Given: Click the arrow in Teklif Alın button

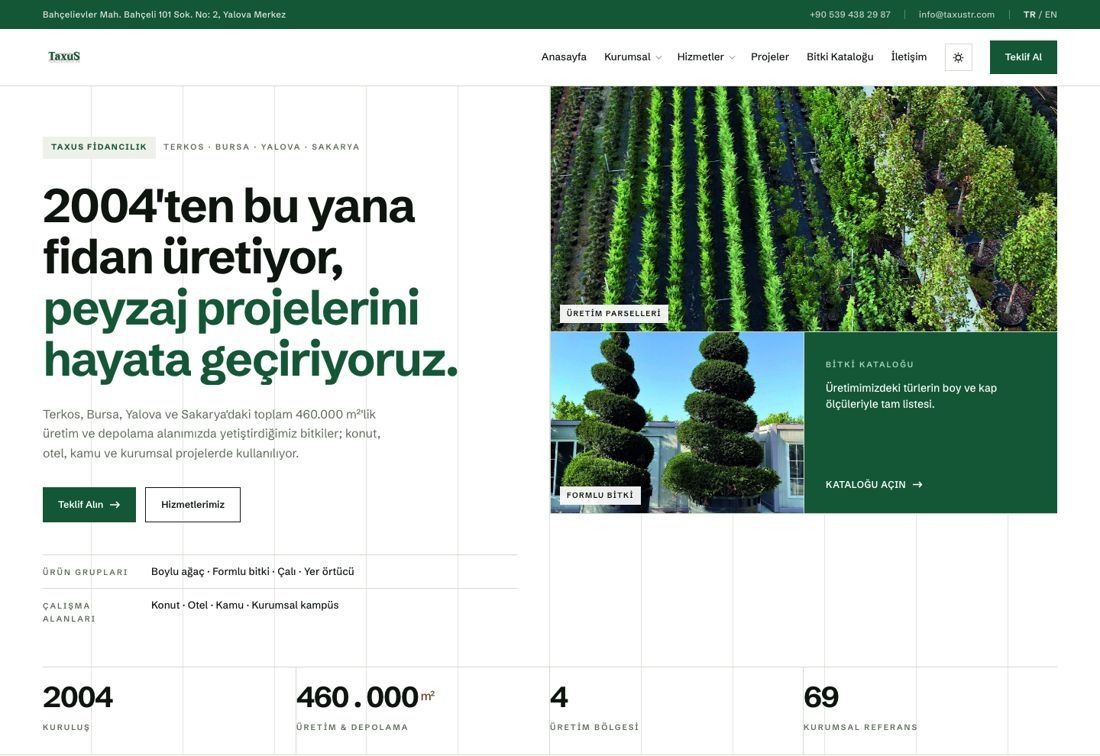Looking at the screenshot, I should tap(115, 504).
